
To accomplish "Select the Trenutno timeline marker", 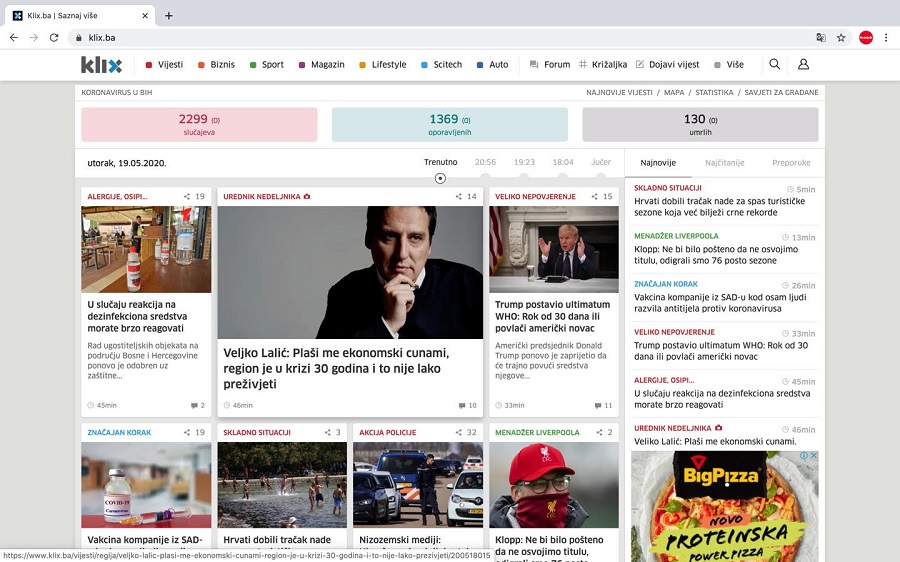I will [x=440, y=178].
